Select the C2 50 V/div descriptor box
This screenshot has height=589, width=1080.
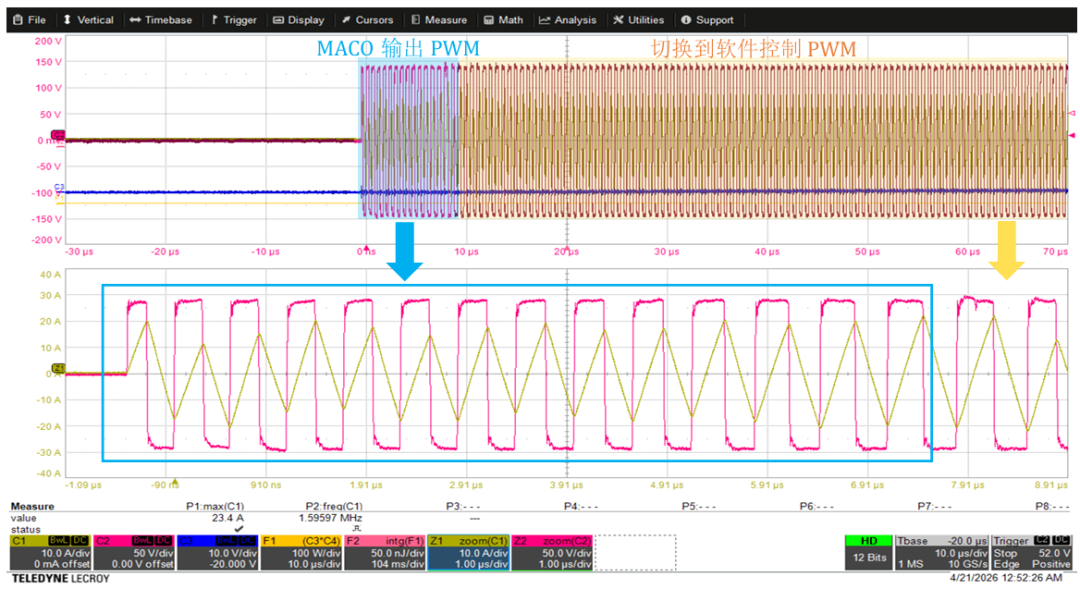coord(134,552)
